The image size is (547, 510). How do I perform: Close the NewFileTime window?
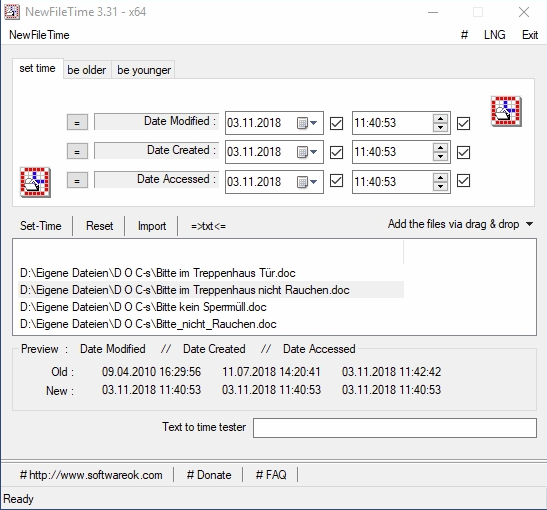(x=524, y=12)
